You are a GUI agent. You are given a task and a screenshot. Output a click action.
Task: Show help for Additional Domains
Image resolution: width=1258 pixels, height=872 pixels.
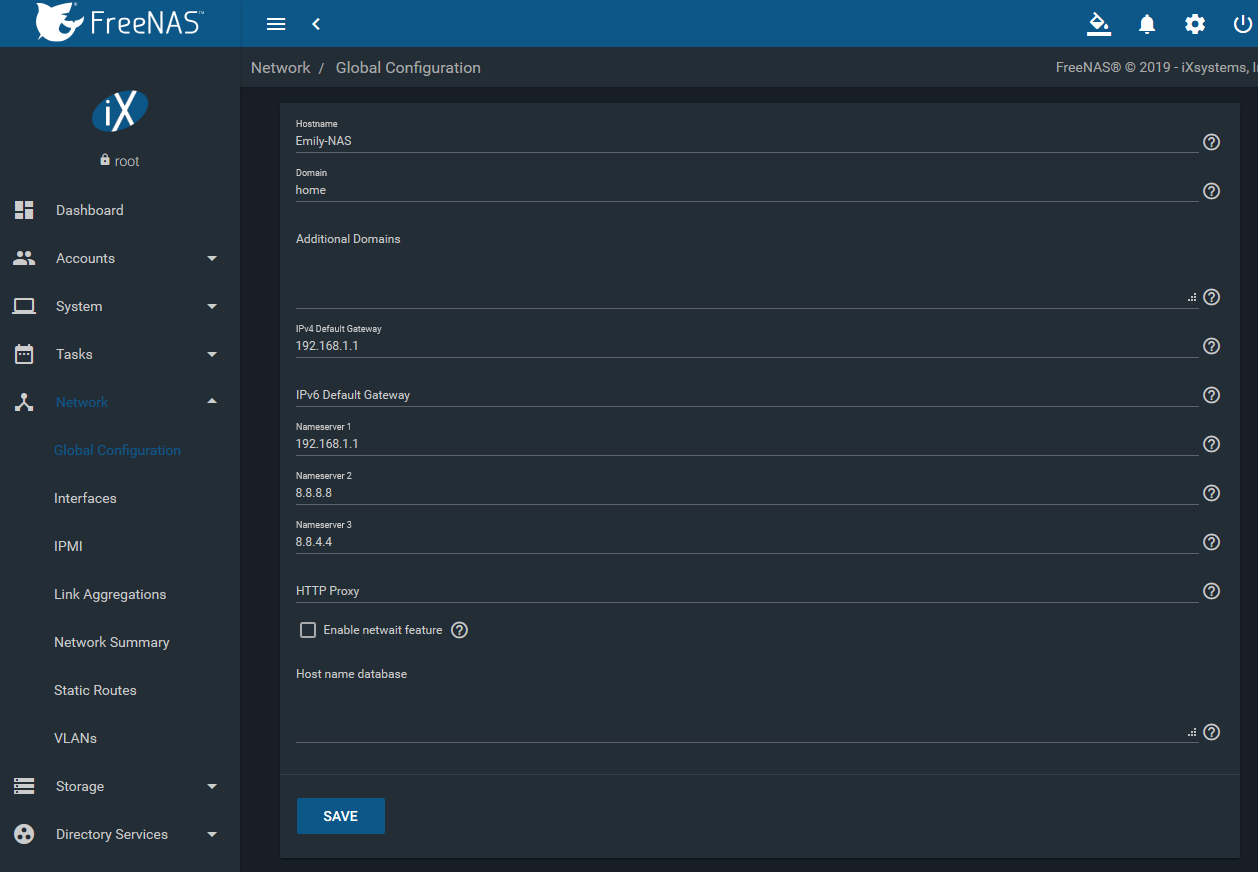[x=1211, y=297]
